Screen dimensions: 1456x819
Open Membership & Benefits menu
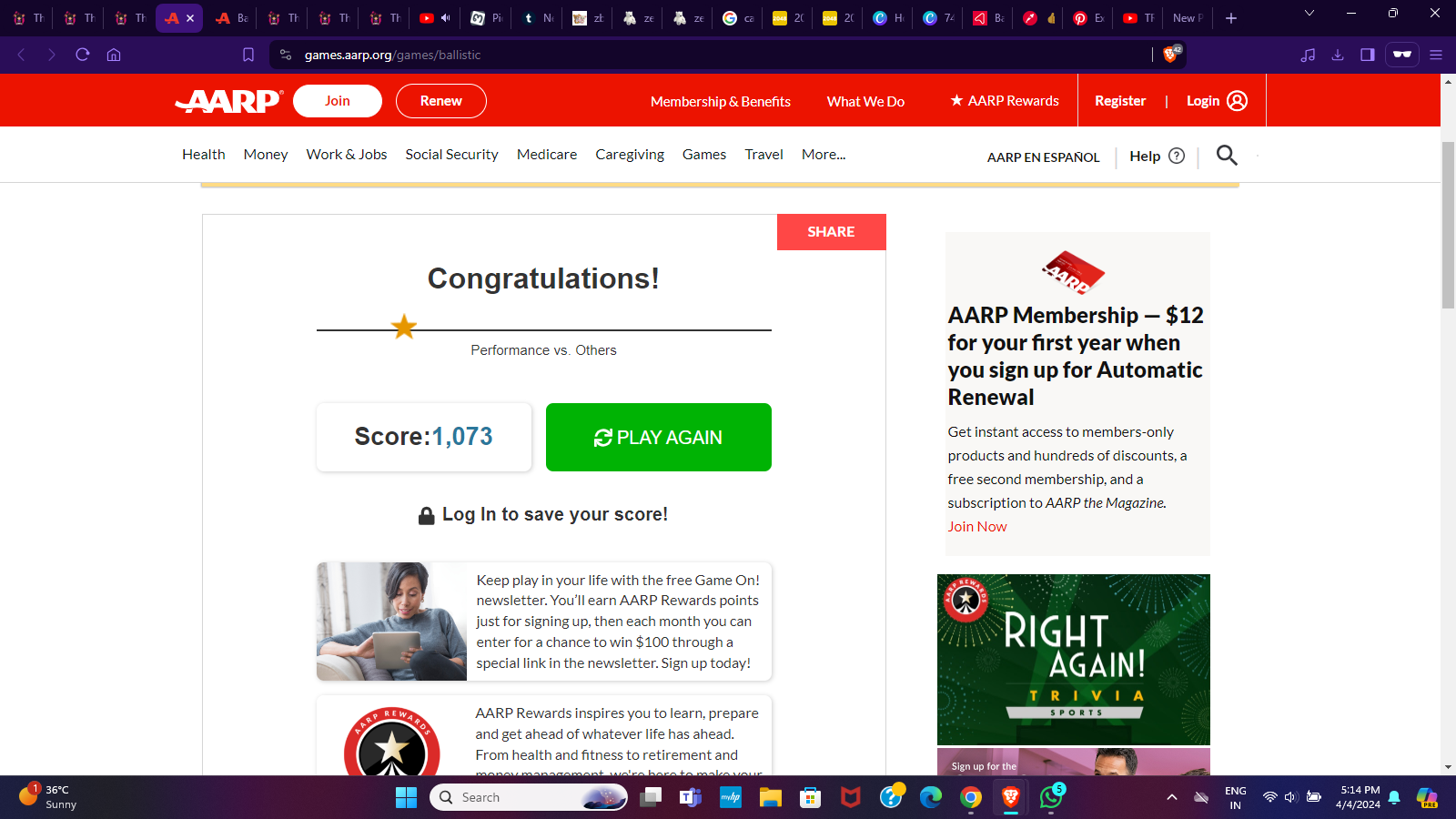pyautogui.click(x=721, y=102)
